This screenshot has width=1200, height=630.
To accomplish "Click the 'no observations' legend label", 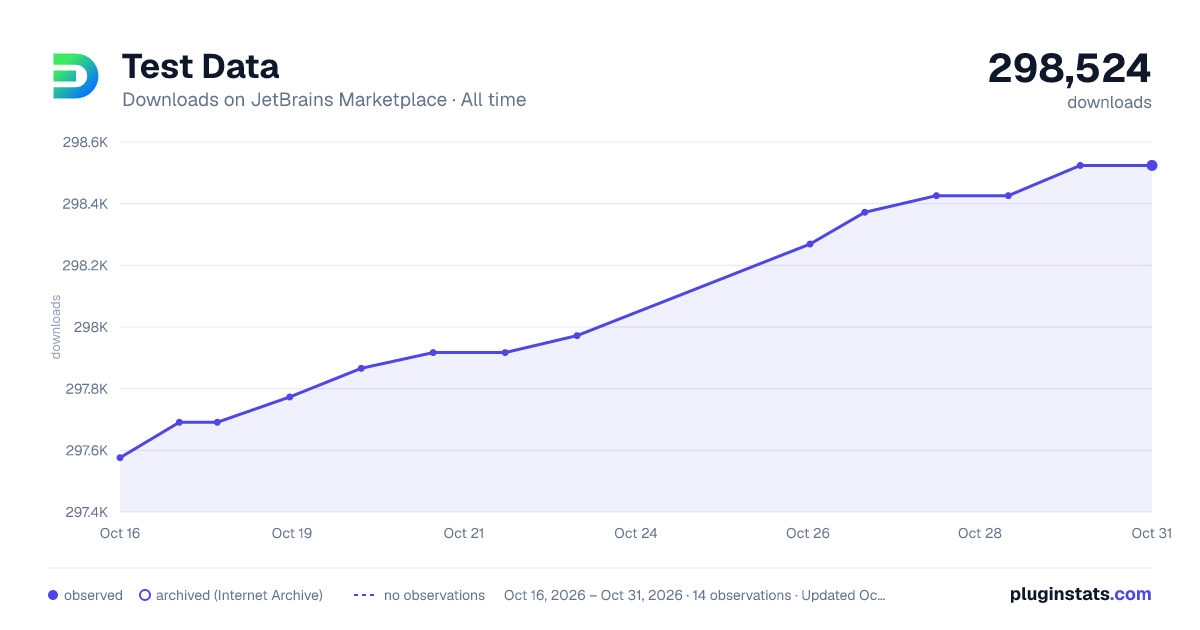I will click(x=434, y=595).
